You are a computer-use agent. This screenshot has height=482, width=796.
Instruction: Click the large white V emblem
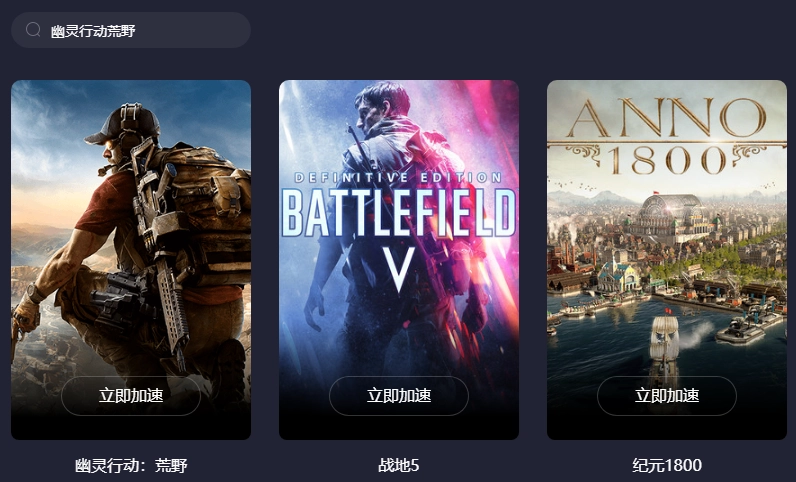pos(399,270)
